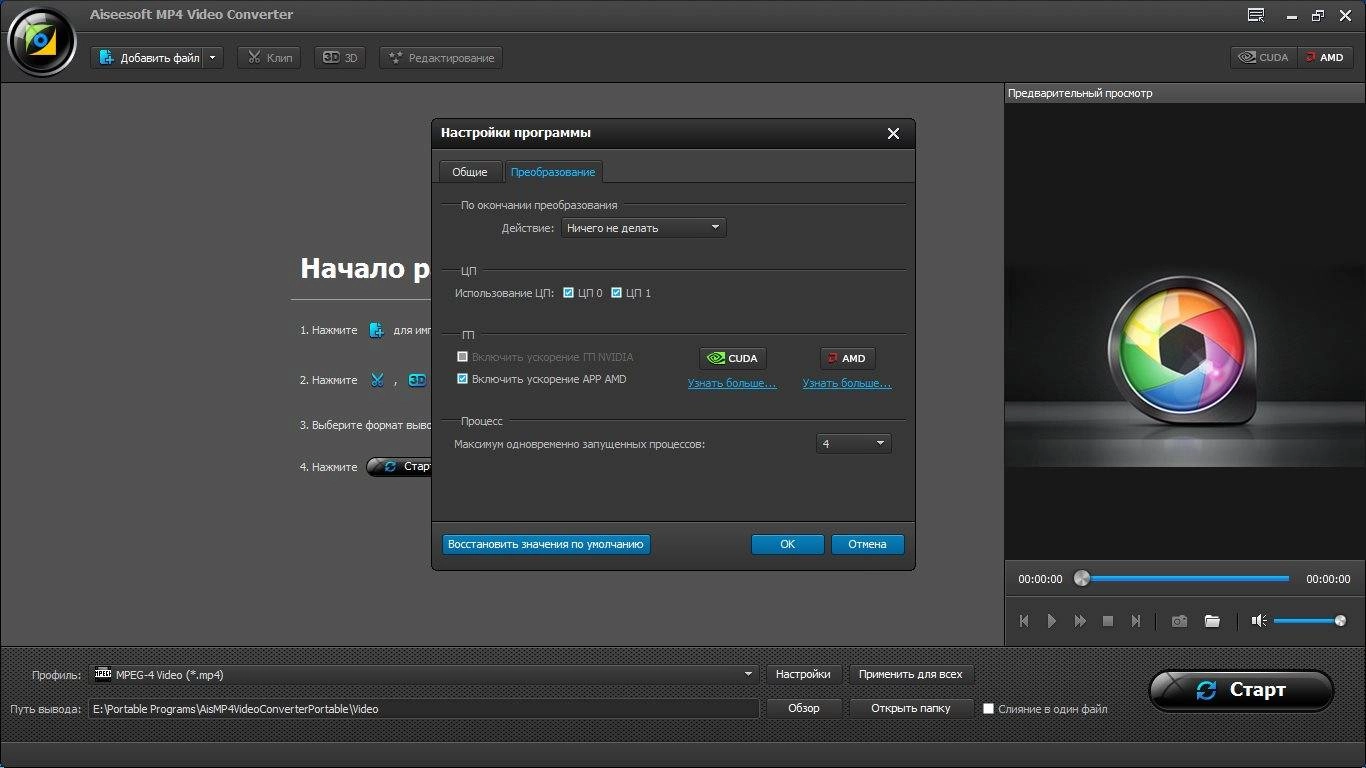This screenshot has height=768, width=1366.
Task: Toggle CUDA acceleration in the top toolbar
Action: tap(1264, 57)
